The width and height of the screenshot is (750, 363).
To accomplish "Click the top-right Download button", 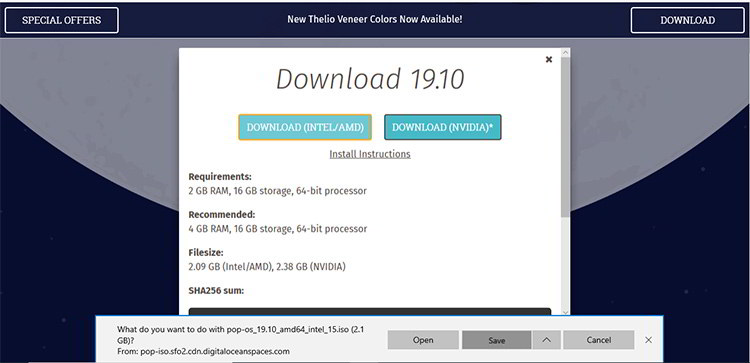I will tap(687, 21).
